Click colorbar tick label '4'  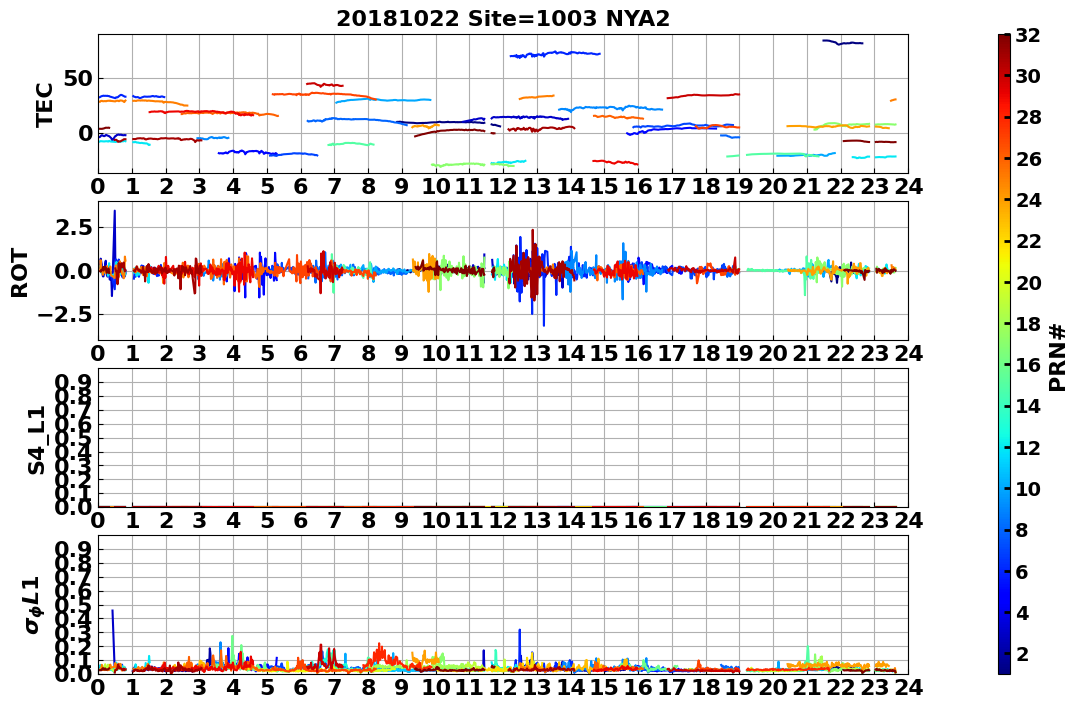[x=1021, y=612]
